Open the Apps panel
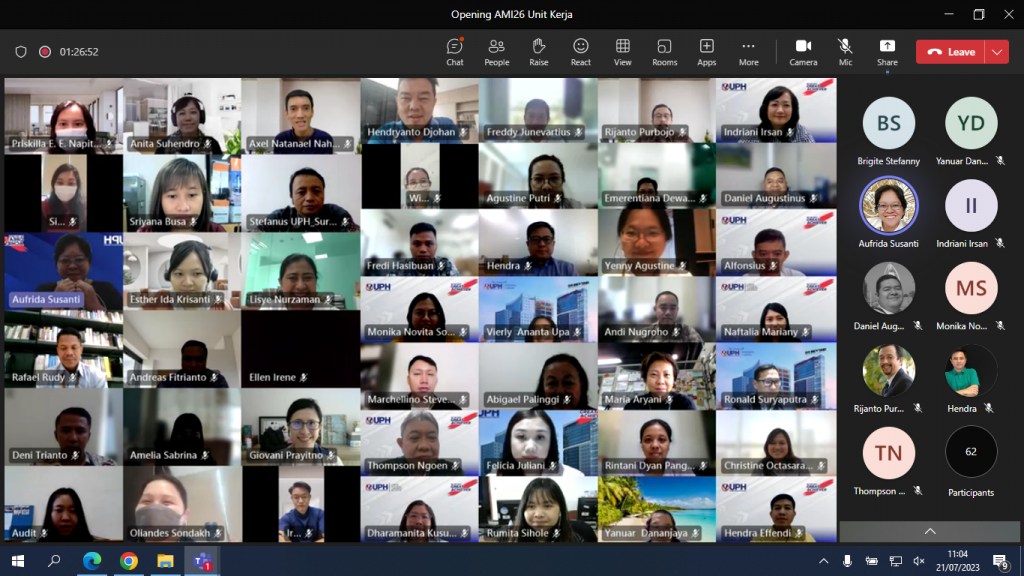The image size is (1024, 576). [707, 51]
